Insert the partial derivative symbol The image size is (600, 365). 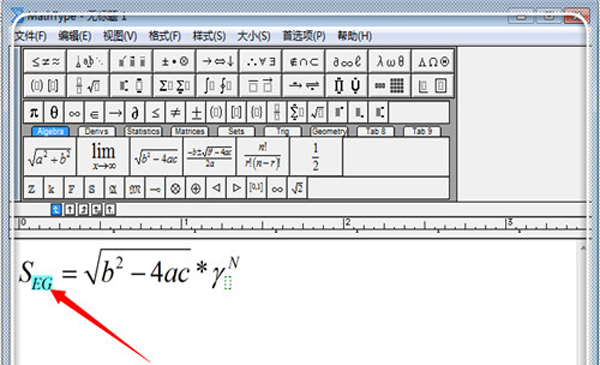[x=135, y=112]
